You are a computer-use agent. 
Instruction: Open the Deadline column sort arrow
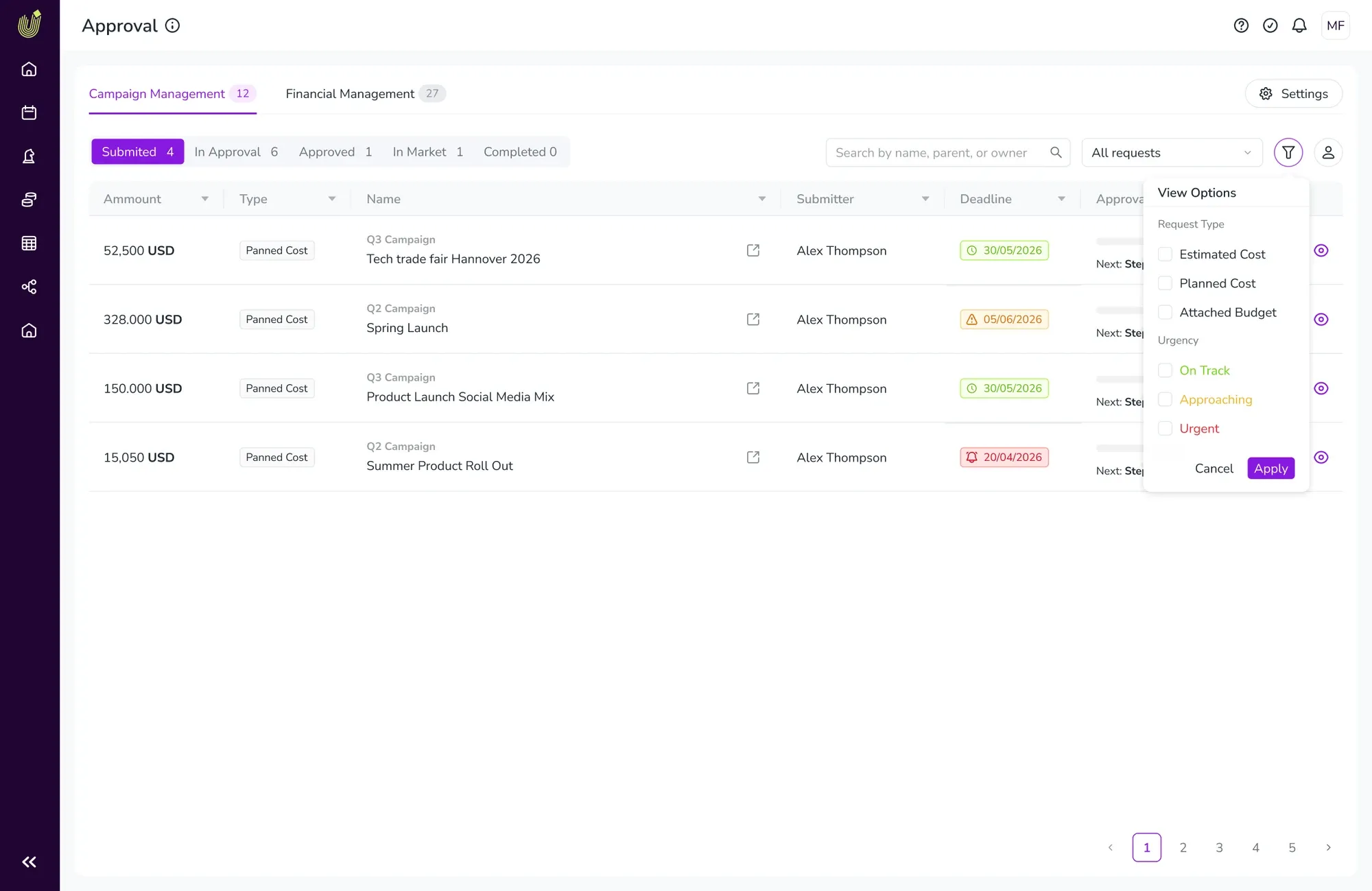[1061, 199]
